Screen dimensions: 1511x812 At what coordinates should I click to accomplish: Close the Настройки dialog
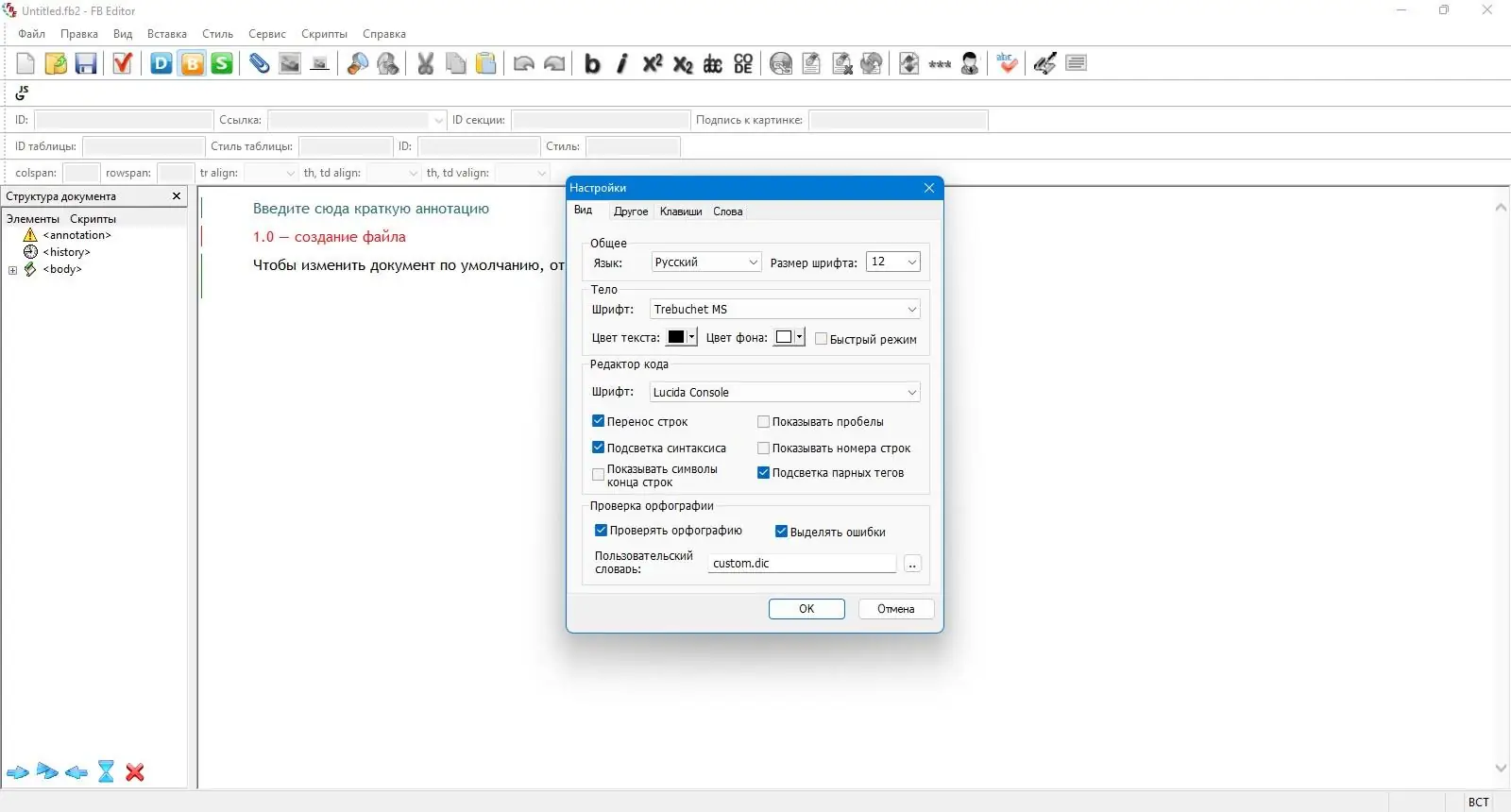[929, 188]
